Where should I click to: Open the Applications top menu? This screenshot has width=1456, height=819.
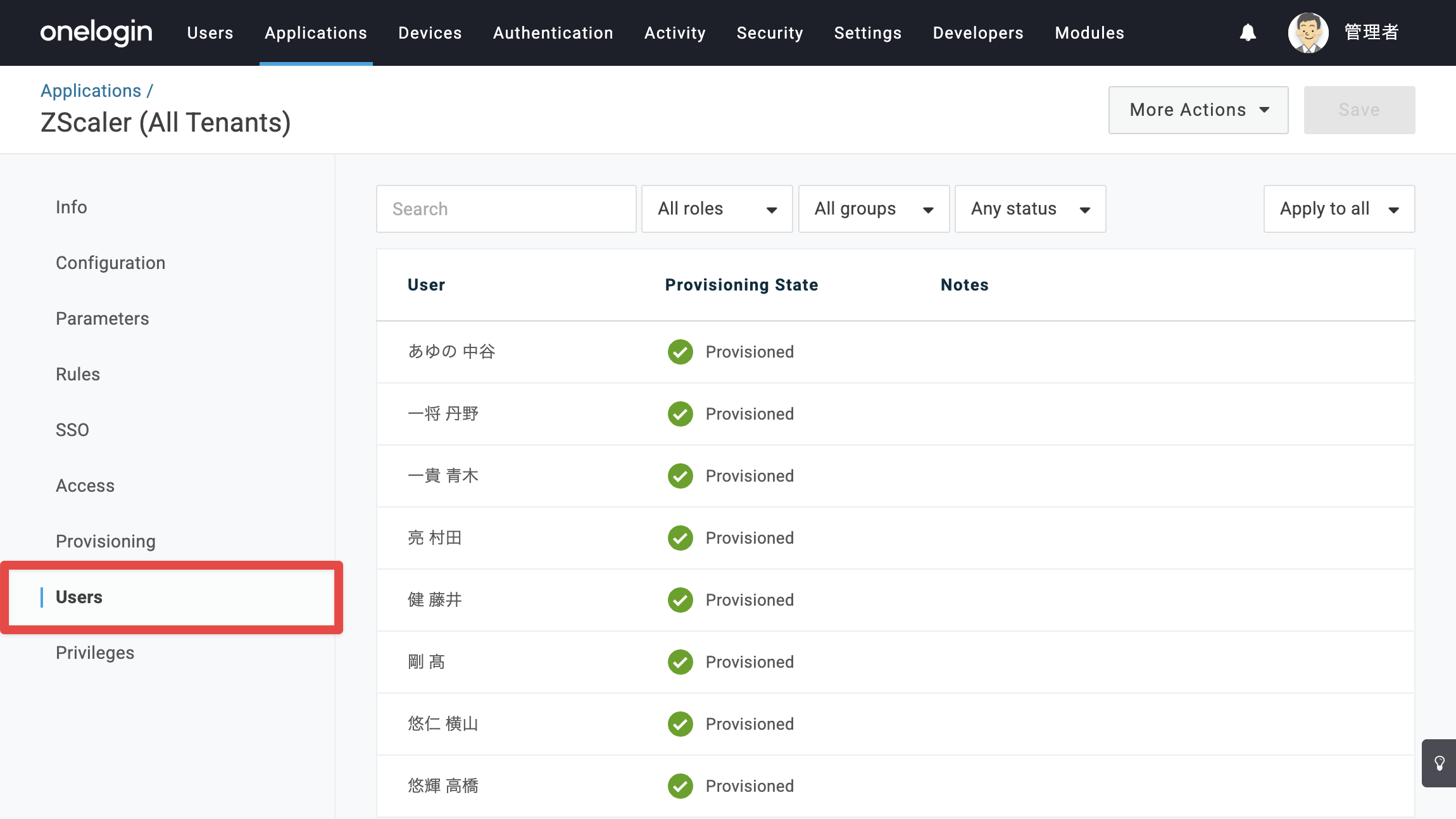(316, 33)
